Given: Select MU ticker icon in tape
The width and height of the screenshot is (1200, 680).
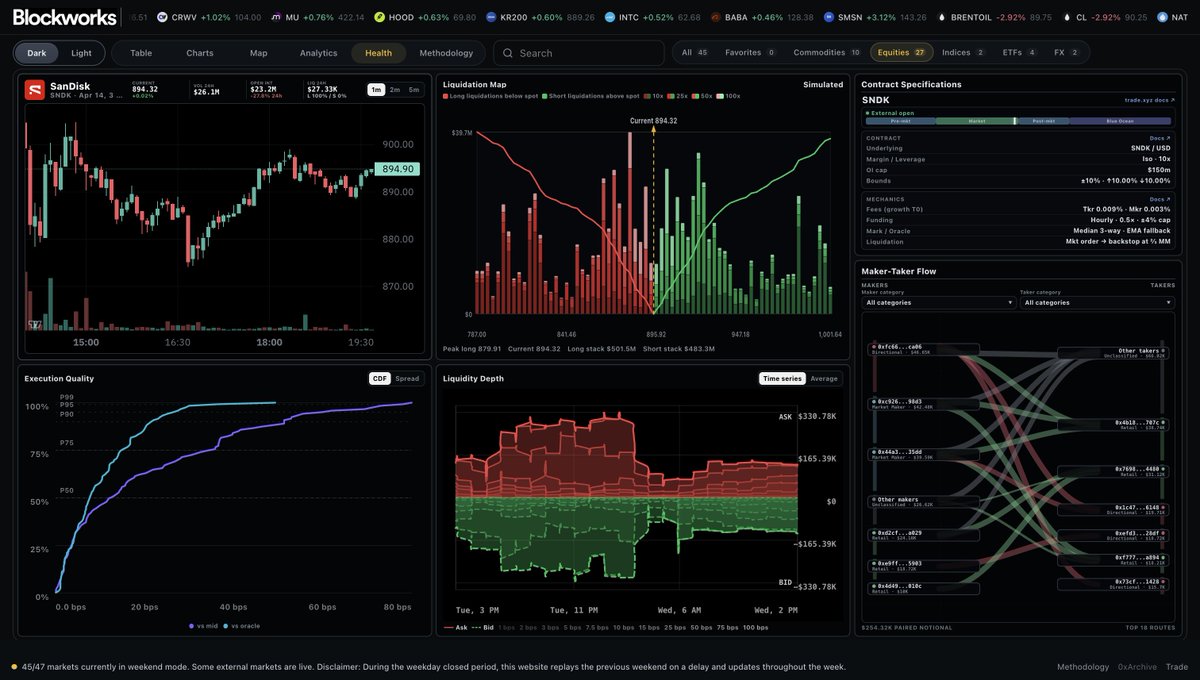Looking at the screenshot, I should 276,17.
